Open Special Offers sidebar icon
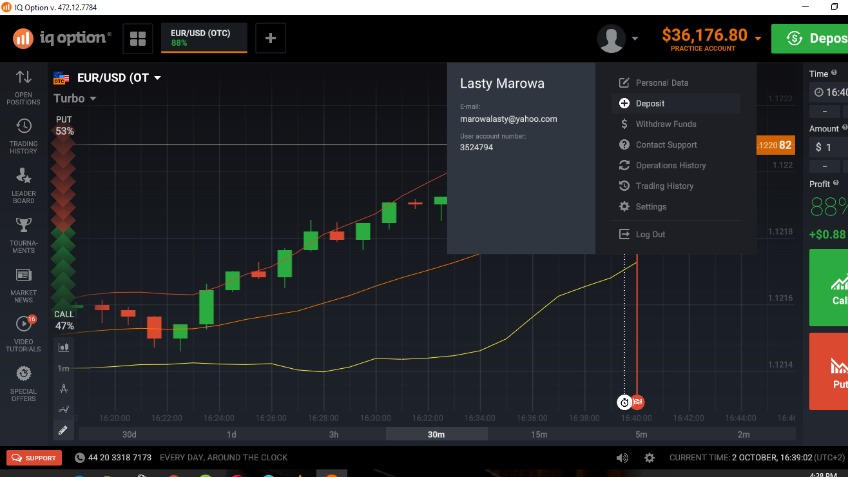The height and width of the screenshot is (477, 848). (x=24, y=382)
